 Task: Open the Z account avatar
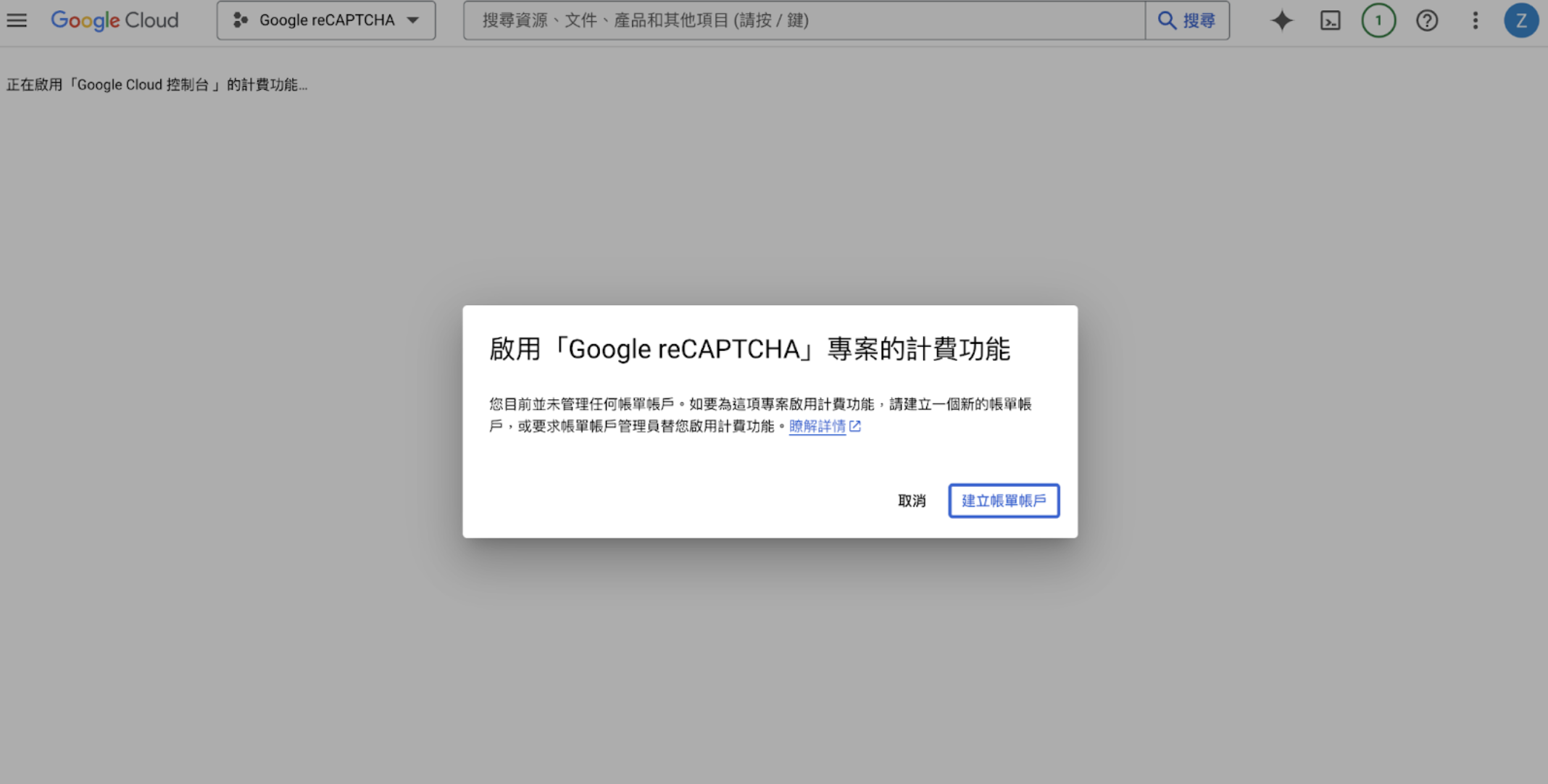(x=1521, y=20)
